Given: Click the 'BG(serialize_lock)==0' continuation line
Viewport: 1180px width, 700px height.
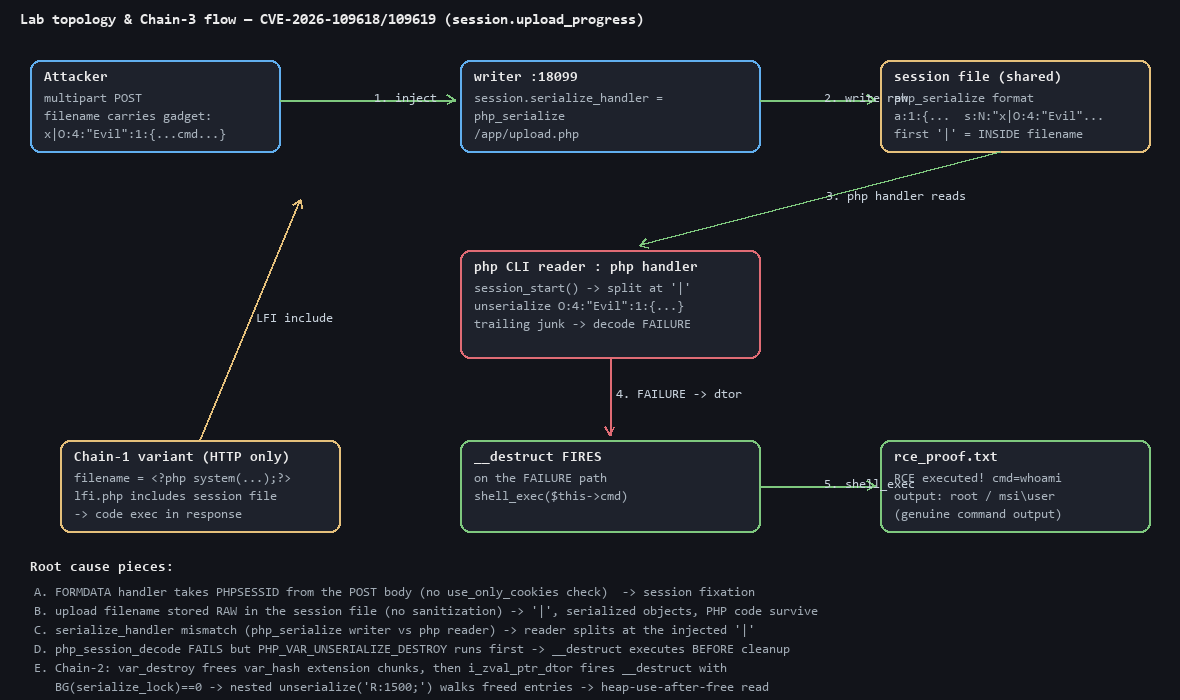Looking at the screenshot, I should (412, 686).
